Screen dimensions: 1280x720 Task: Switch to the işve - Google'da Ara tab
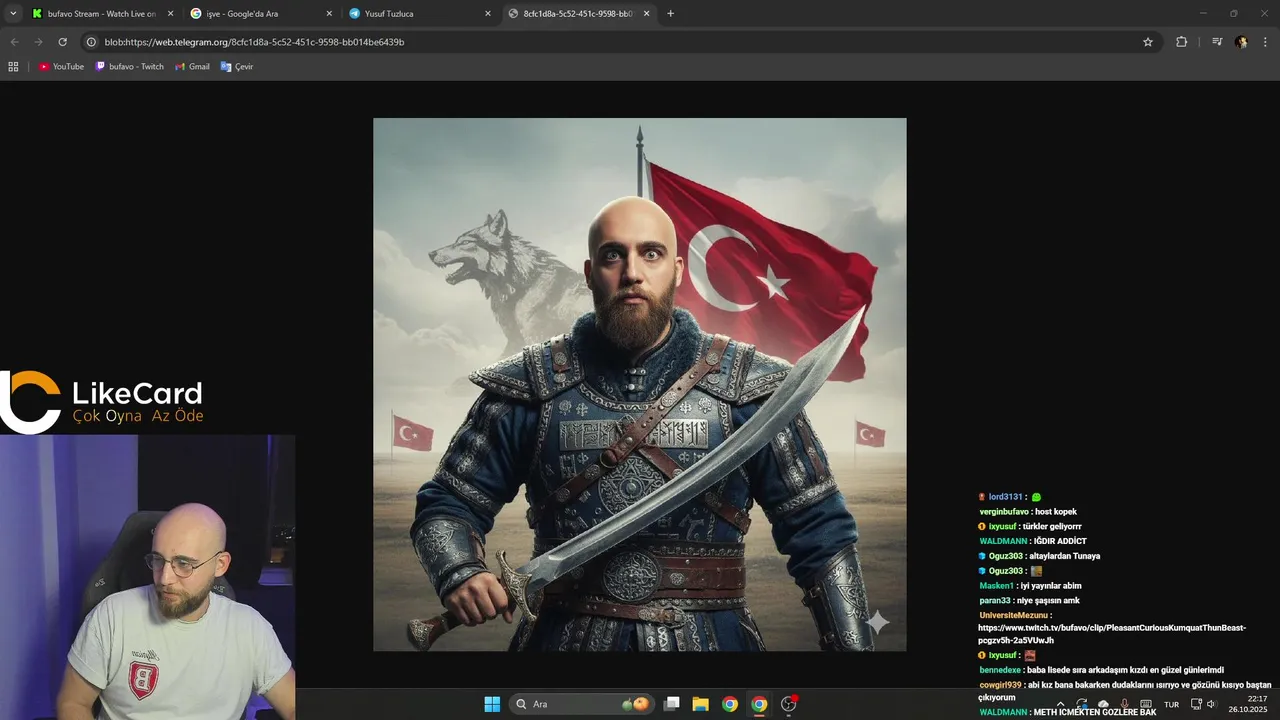(x=261, y=14)
